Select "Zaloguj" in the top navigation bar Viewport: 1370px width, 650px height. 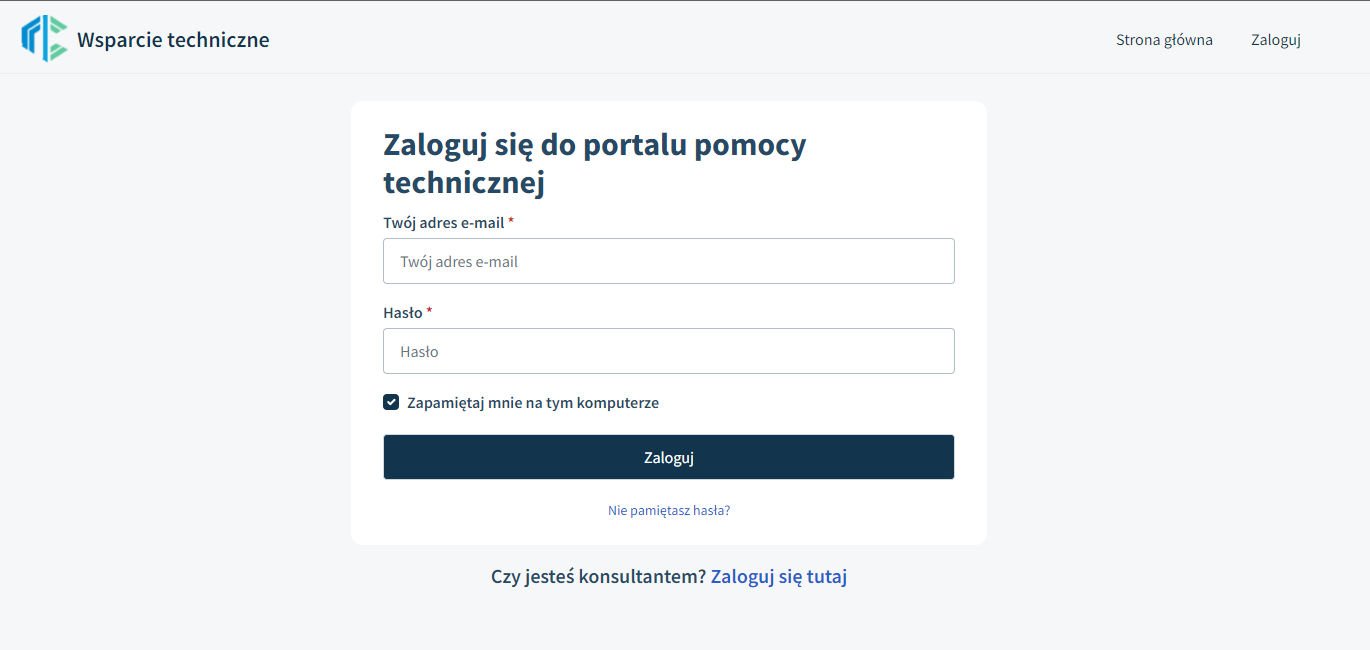(x=1276, y=40)
